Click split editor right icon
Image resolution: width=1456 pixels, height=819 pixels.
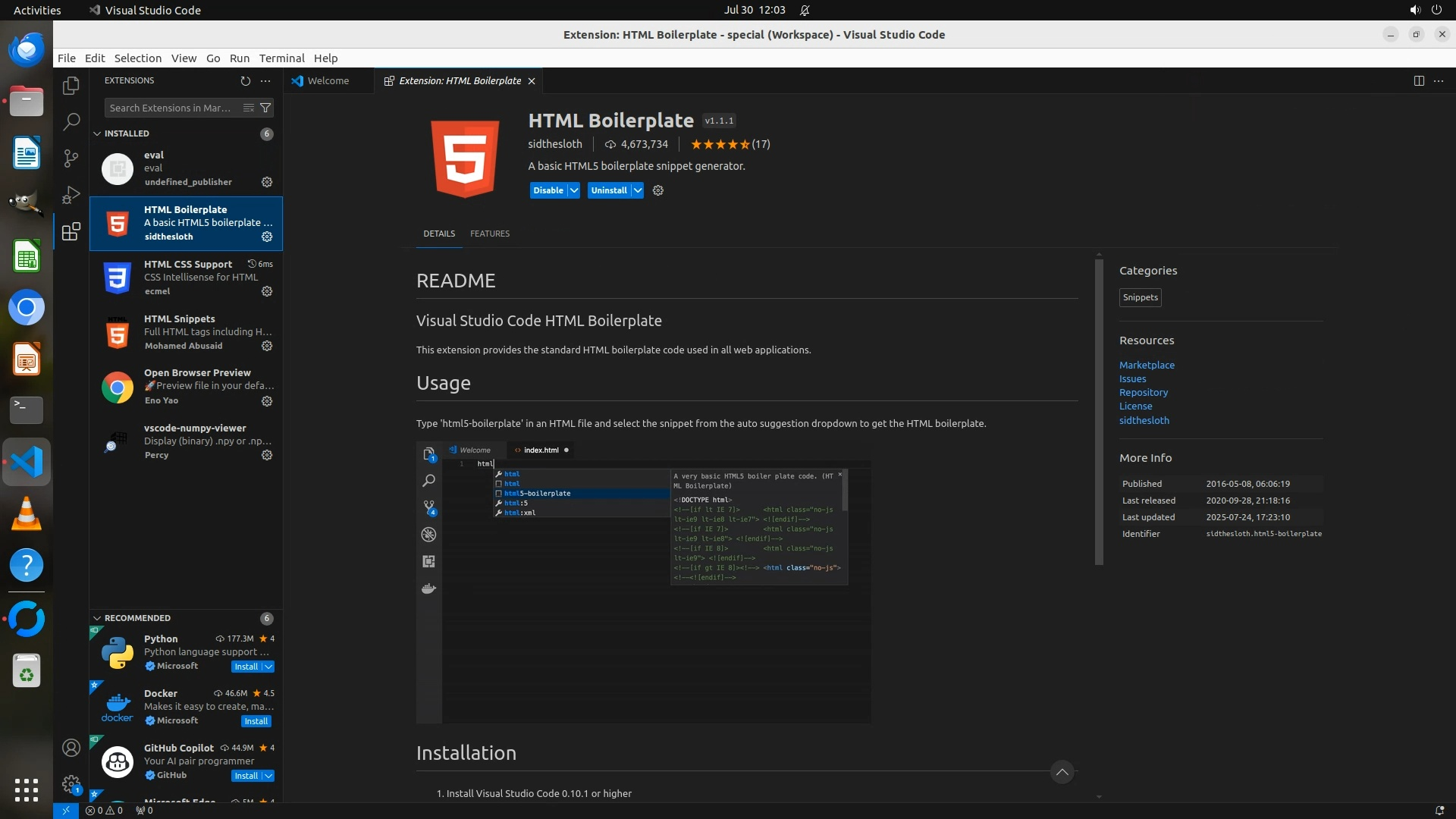pos(1419,80)
